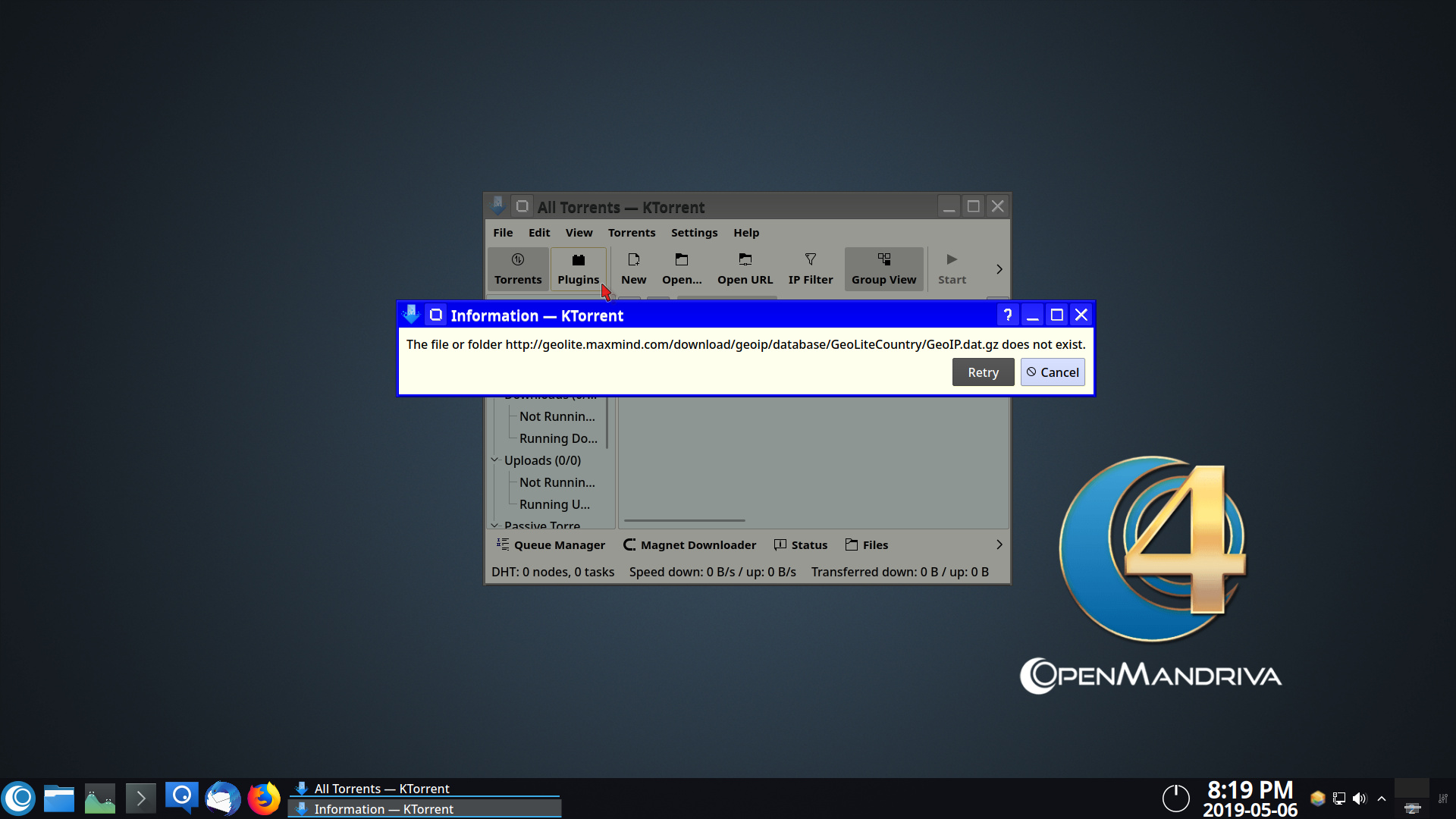Minimize the Information — KTorrent dialog

pos(1032,315)
